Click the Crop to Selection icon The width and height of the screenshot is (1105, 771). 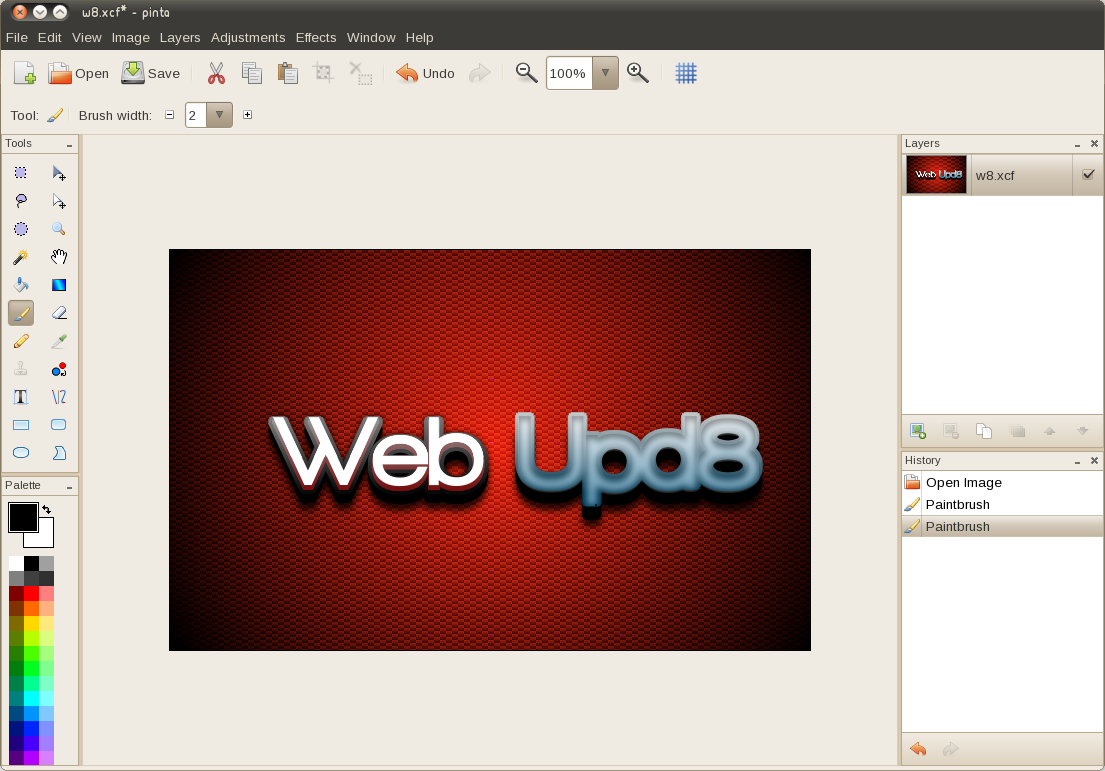323,73
